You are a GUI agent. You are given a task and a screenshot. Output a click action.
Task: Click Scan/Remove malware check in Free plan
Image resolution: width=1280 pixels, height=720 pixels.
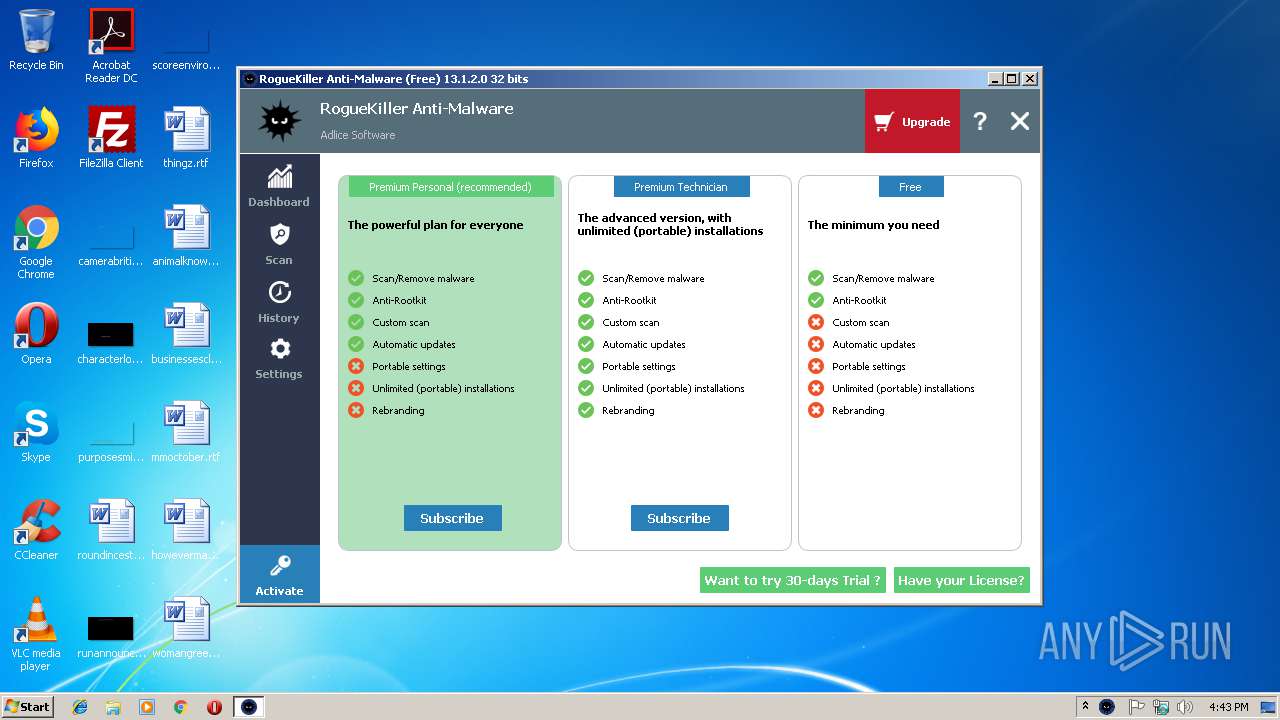click(816, 278)
